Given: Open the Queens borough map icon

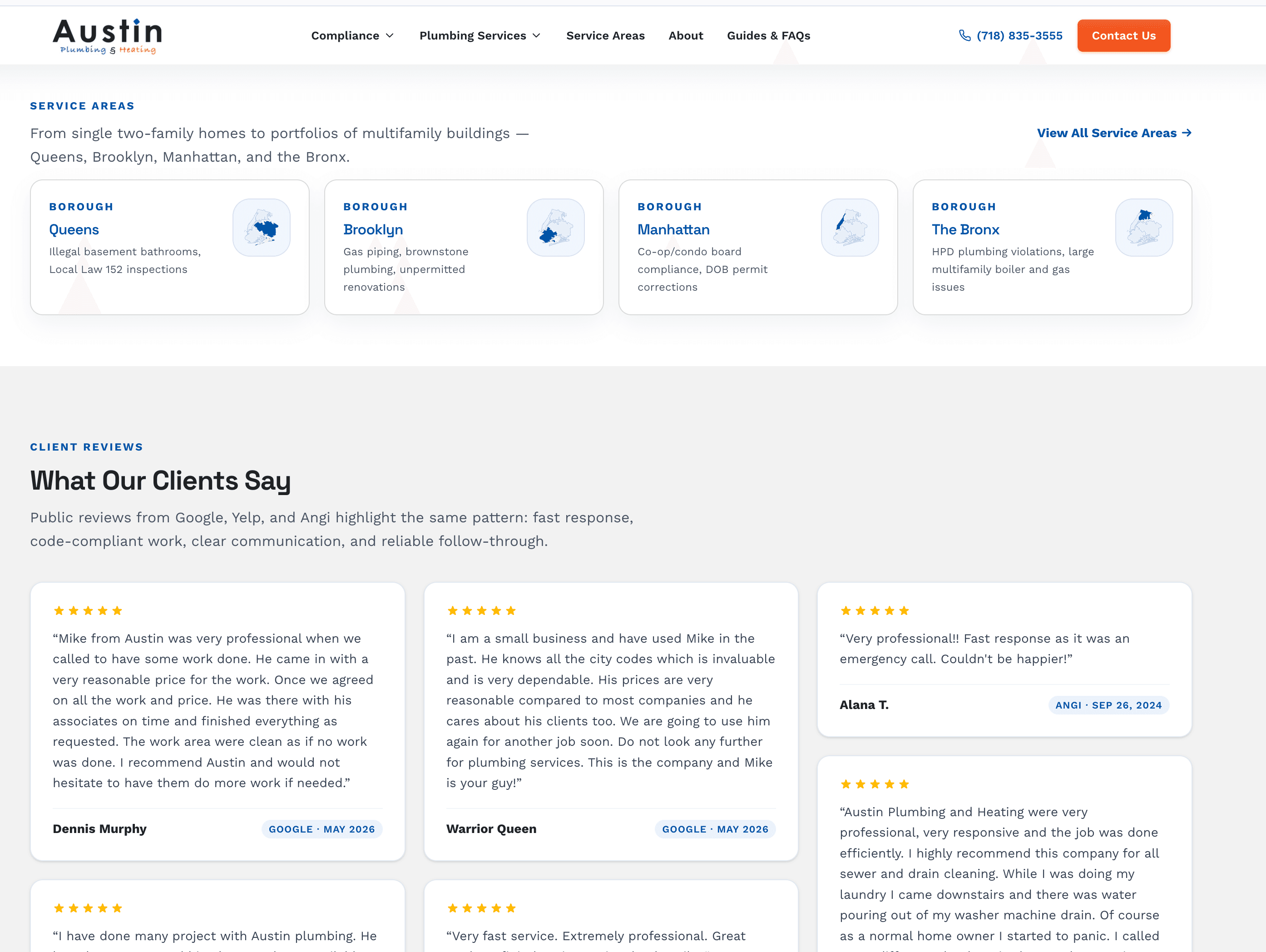Looking at the screenshot, I should click(262, 227).
